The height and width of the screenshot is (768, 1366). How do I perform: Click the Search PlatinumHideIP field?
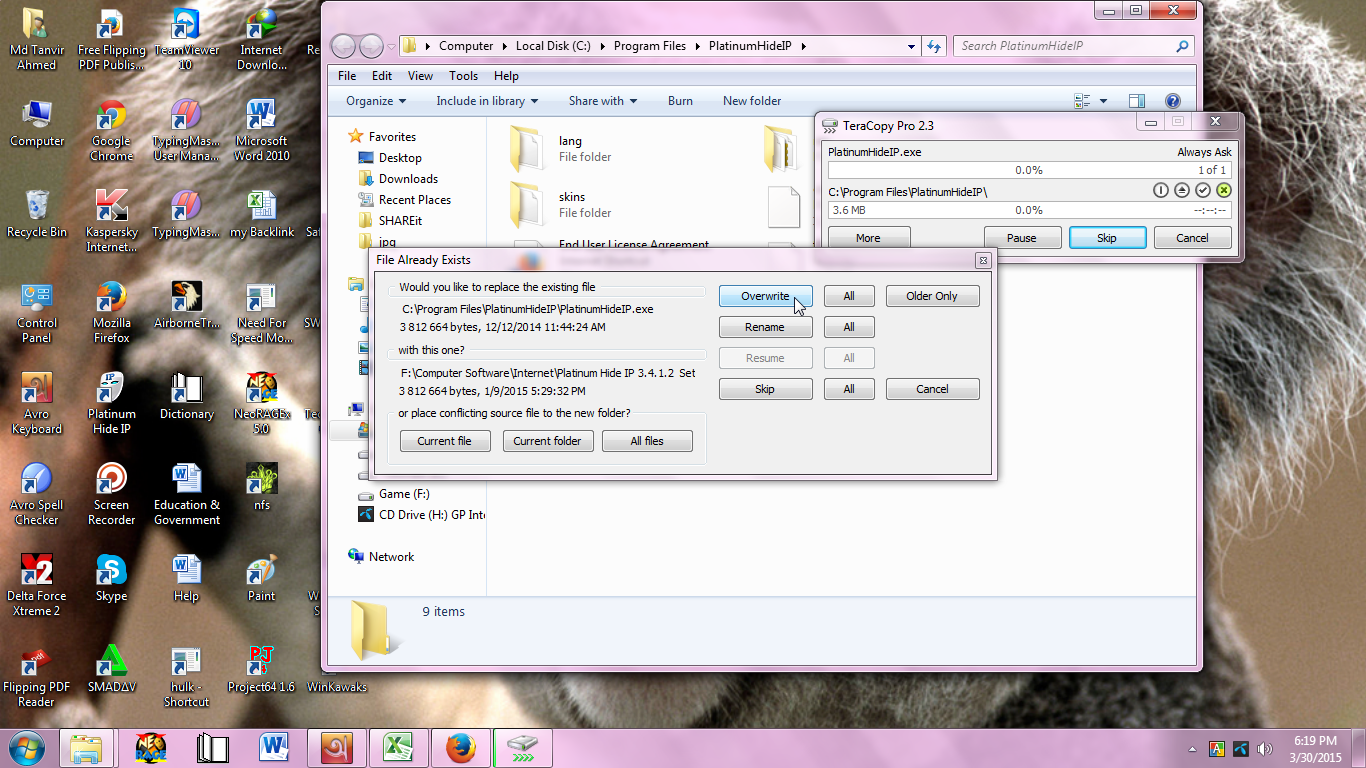tap(1074, 46)
